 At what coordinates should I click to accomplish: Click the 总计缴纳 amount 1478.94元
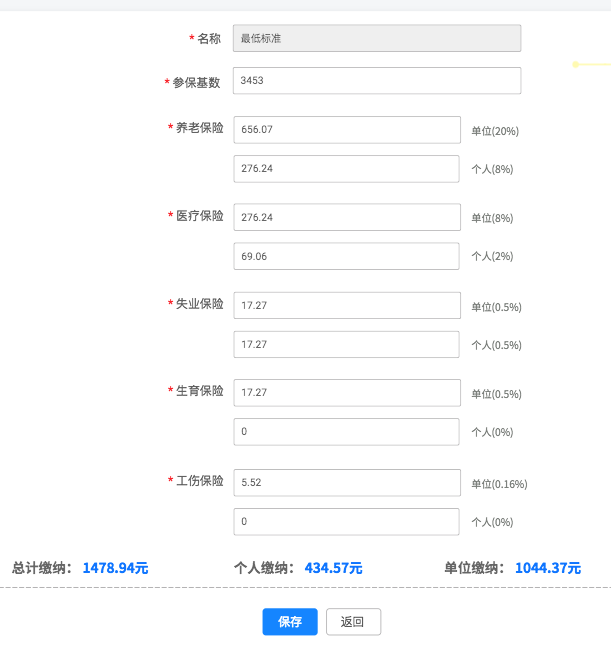point(115,568)
